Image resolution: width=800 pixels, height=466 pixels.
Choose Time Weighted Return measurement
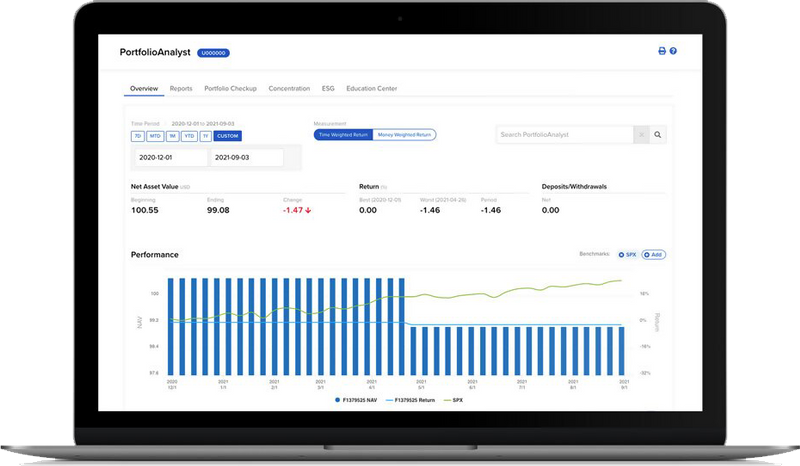click(x=343, y=135)
